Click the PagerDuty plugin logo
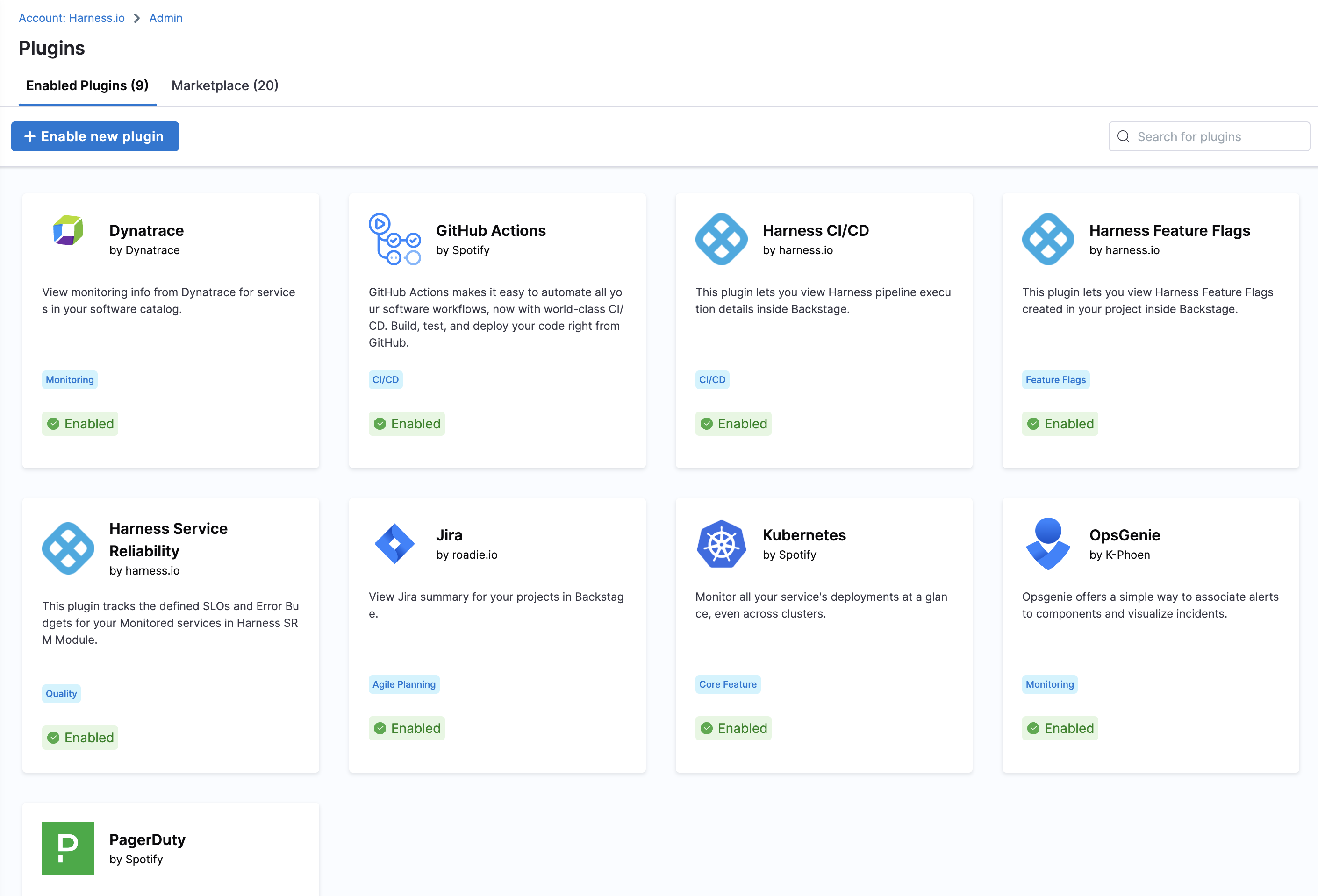The height and width of the screenshot is (896, 1318). [68, 848]
